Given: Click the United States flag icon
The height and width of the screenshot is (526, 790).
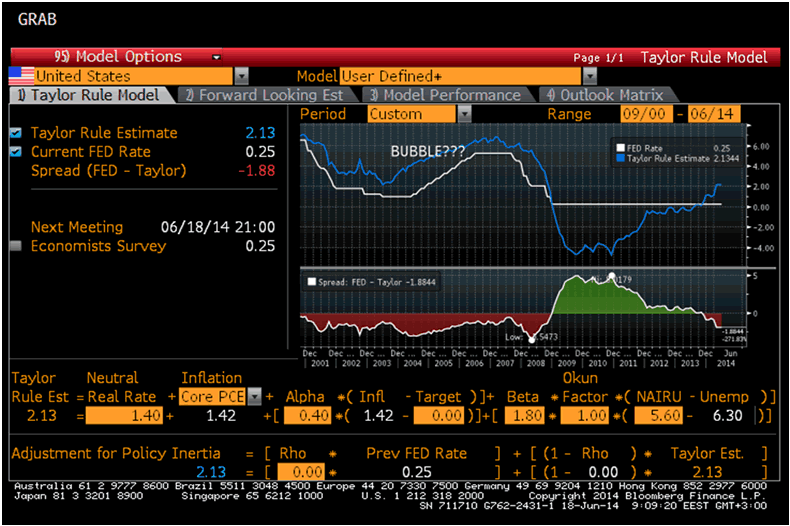Looking at the screenshot, I should click(x=20, y=76).
